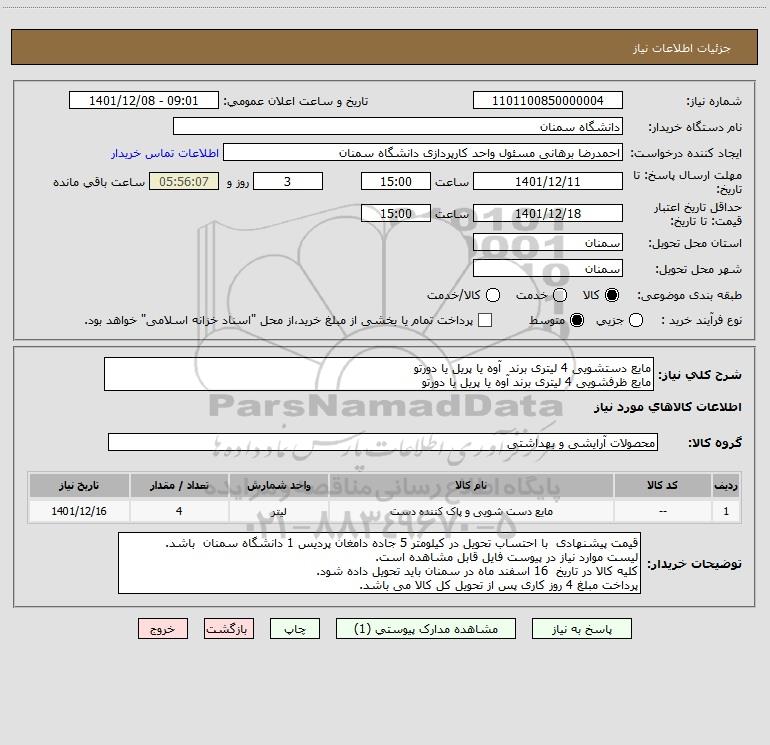Click the buyer notes text area
The image size is (770, 745).
pyautogui.click(x=379, y=563)
